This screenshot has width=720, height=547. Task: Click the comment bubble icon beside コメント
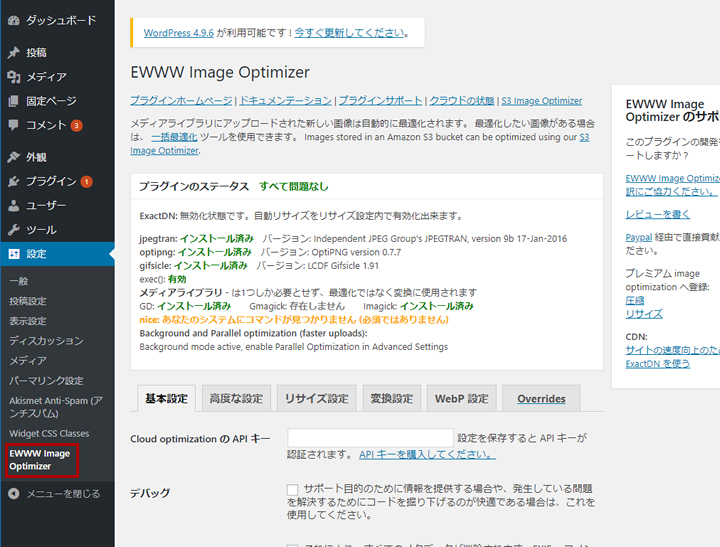(x=14, y=125)
